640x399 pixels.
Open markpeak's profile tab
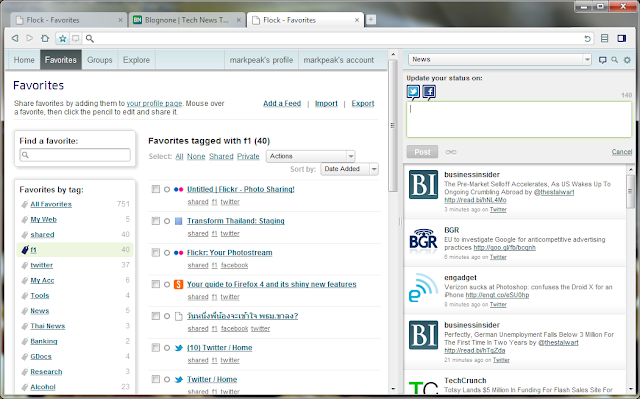(x=261, y=60)
